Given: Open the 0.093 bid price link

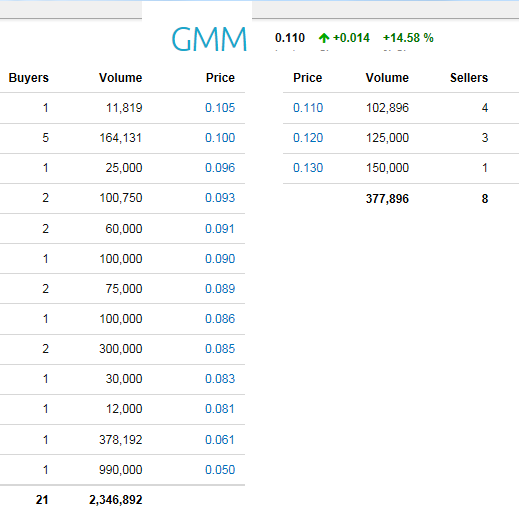Looking at the screenshot, I should (x=220, y=198).
